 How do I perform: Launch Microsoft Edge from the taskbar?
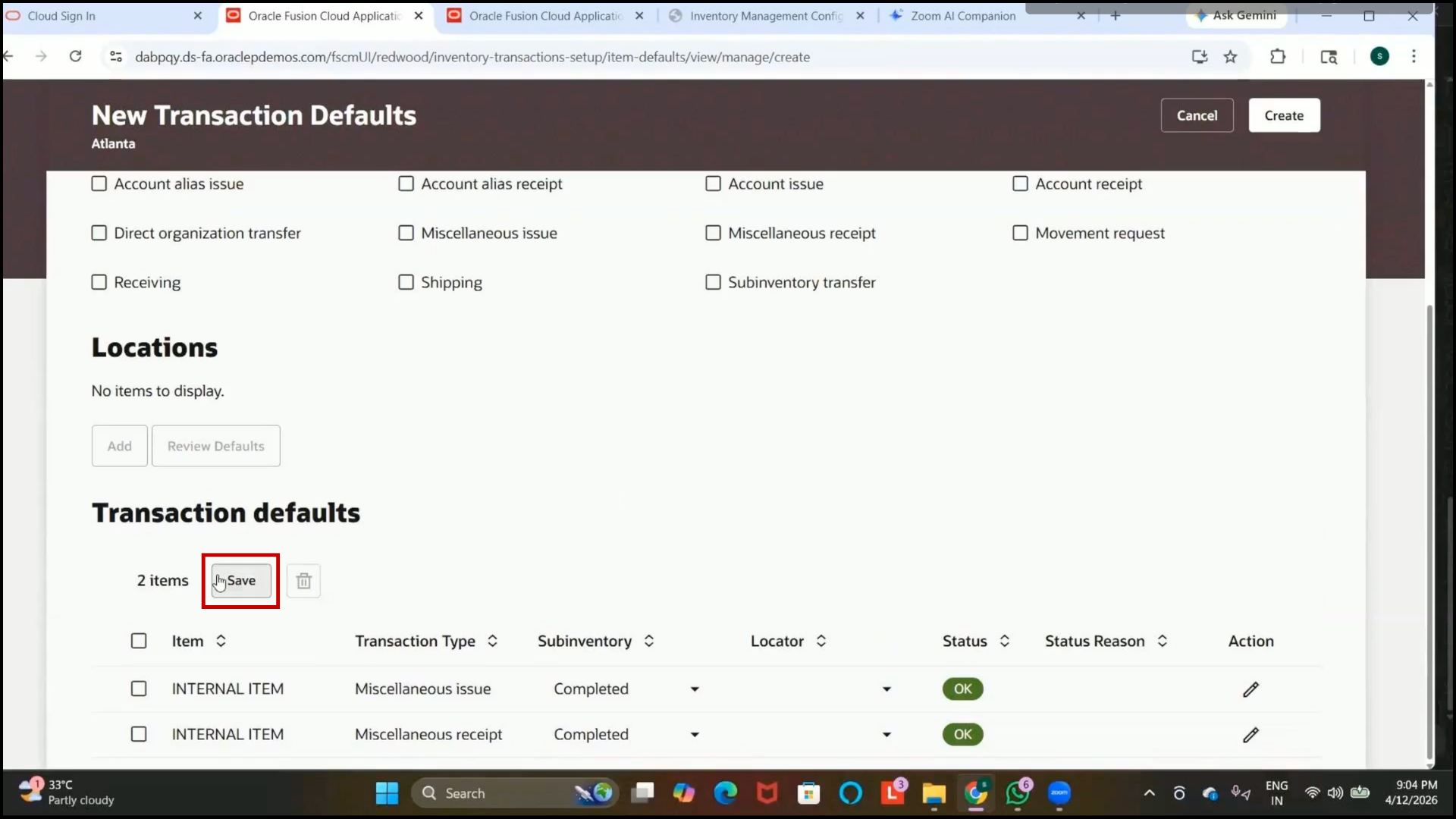(x=726, y=793)
